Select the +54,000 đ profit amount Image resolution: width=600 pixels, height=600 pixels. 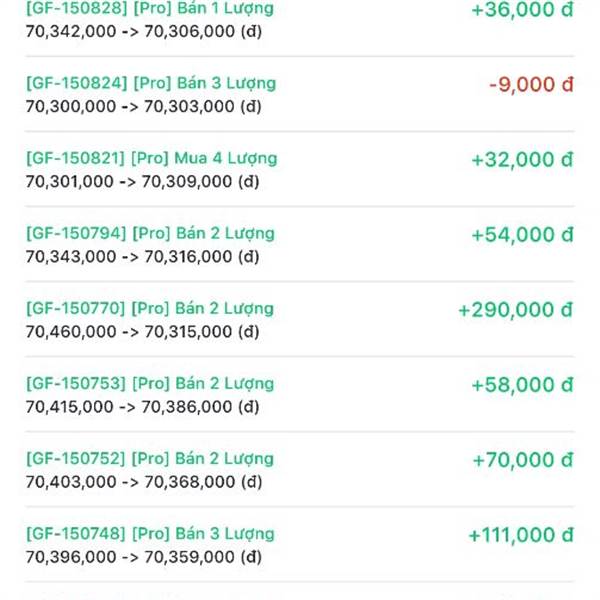pyautogui.click(x=523, y=234)
